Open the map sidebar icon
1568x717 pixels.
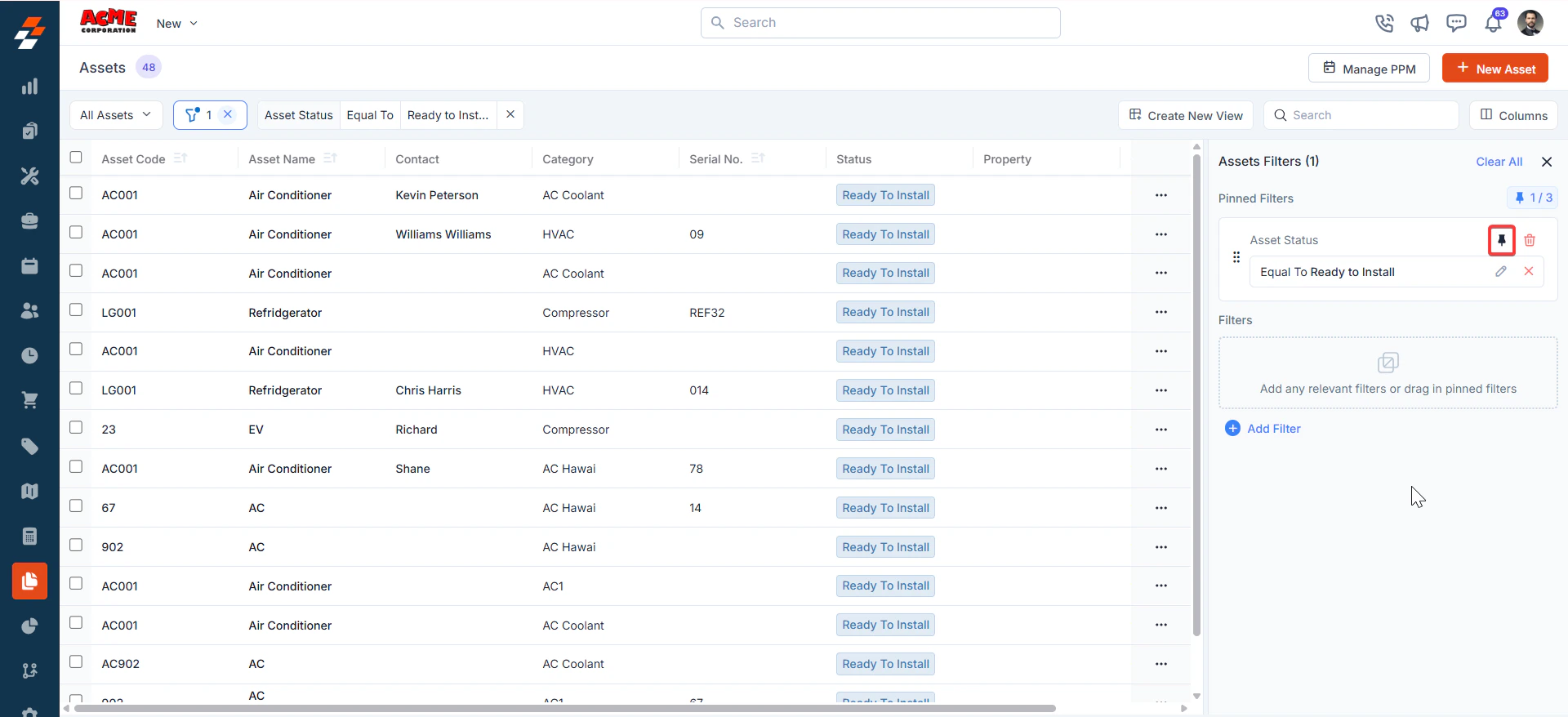(29, 491)
